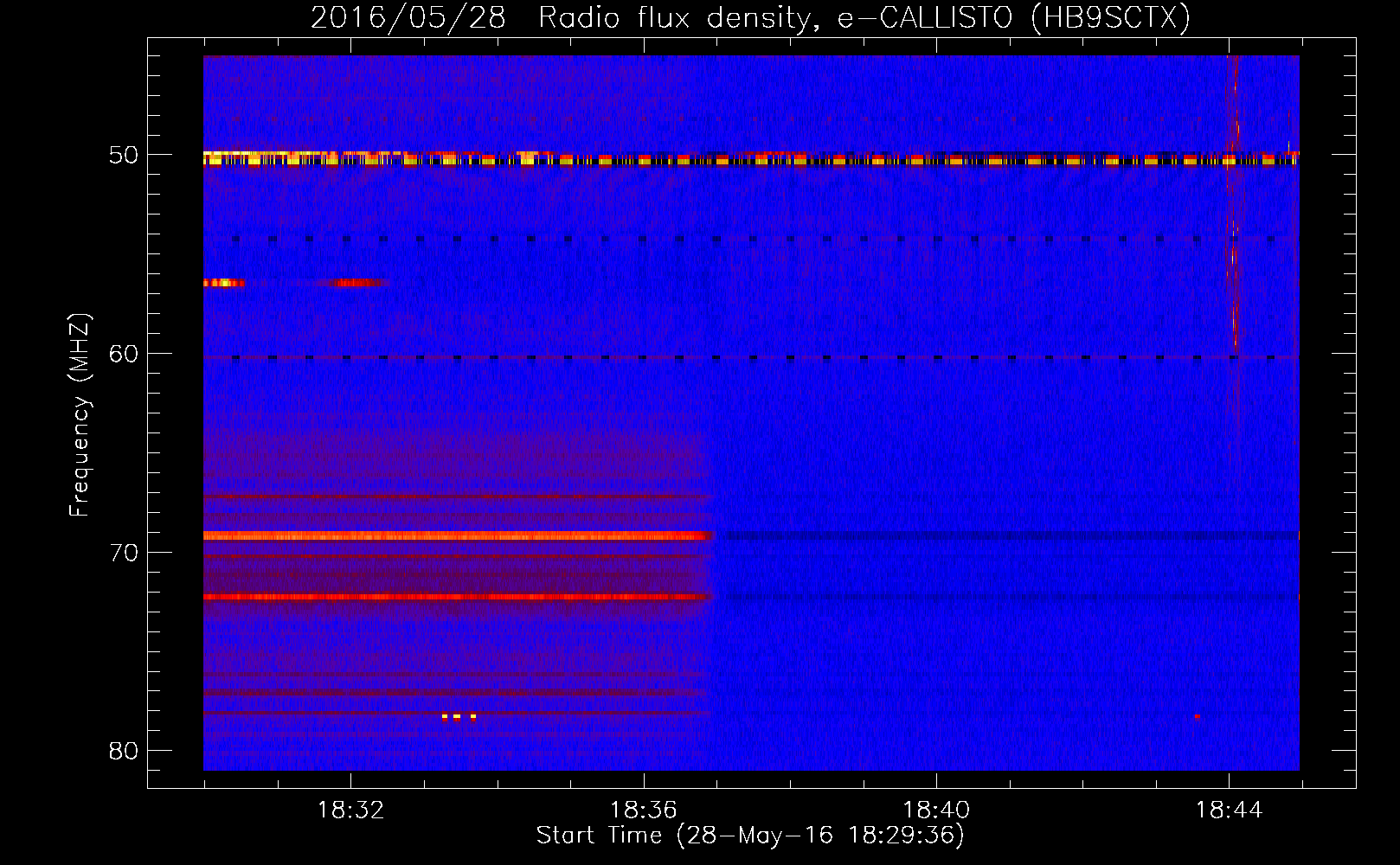Click the 60 MHz frequency tick label
This screenshot has height=865, width=1400.
(124, 354)
